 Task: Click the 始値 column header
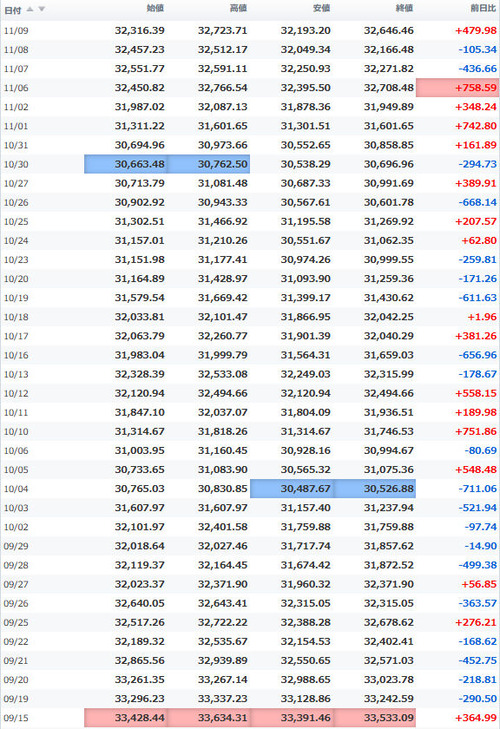pos(155,8)
